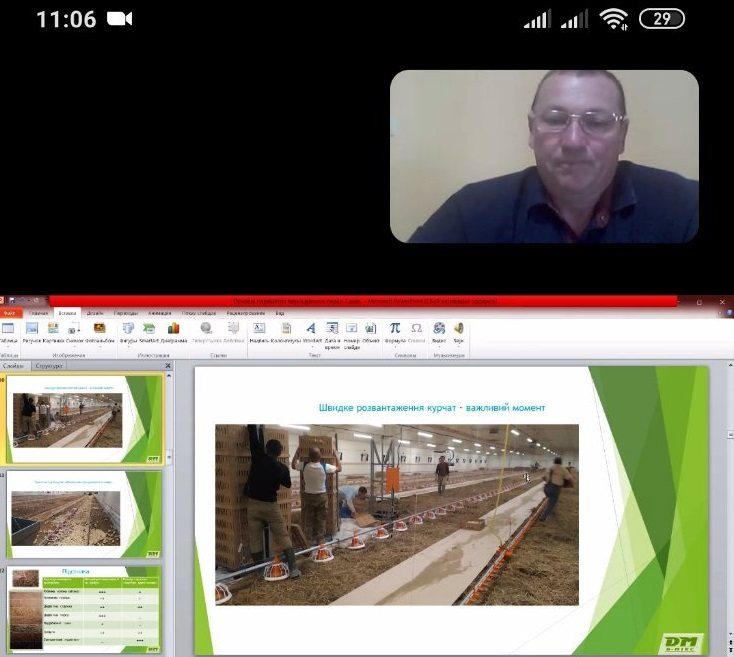Switch to the Слайды pane tab
Viewport: 734px width, 657px height.
[x=14, y=365]
